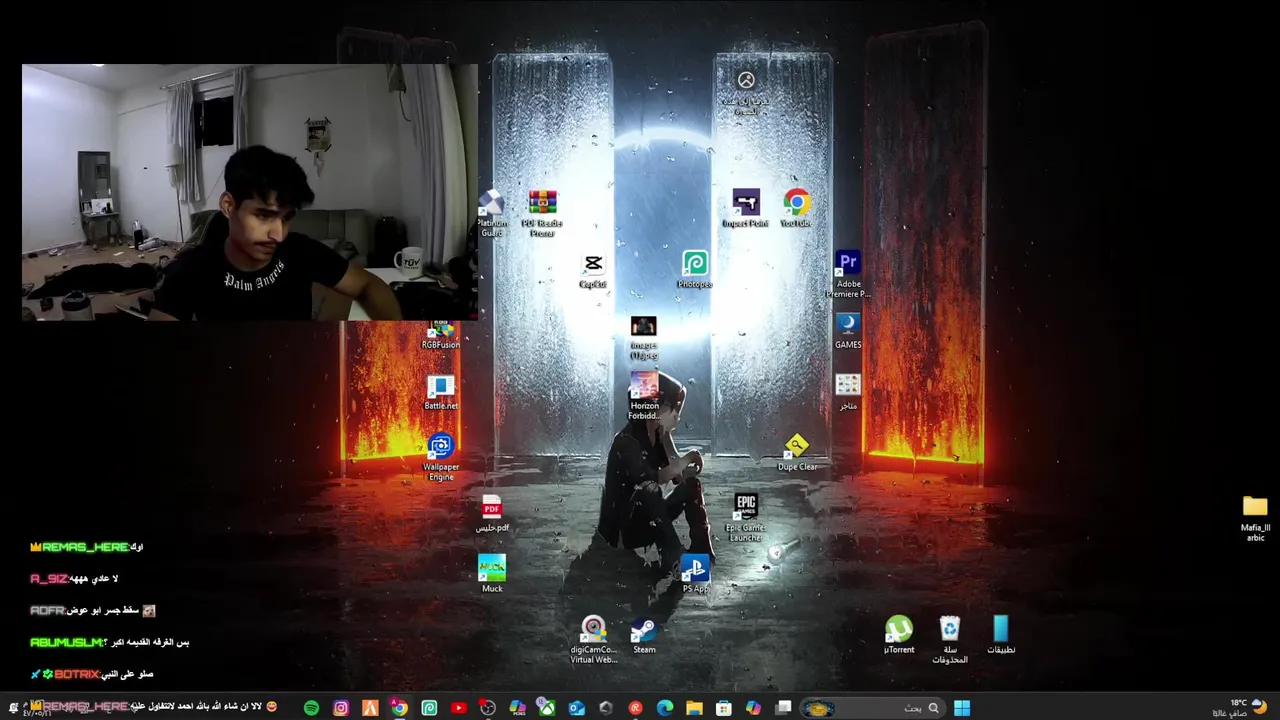Open the 18°C weather widget

pyautogui.click(x=1240, y=708)
